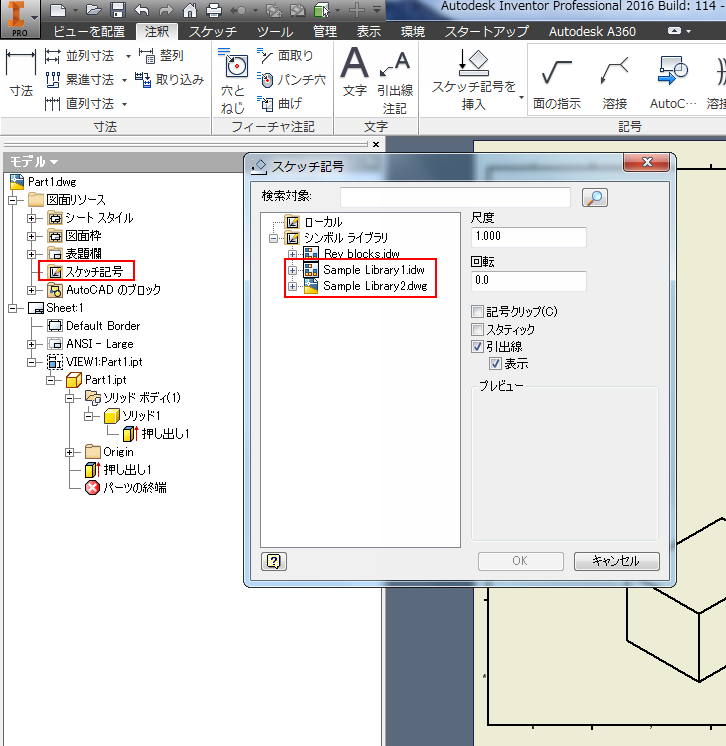Click the 整列 arrange tool

[x=162, y=56]
